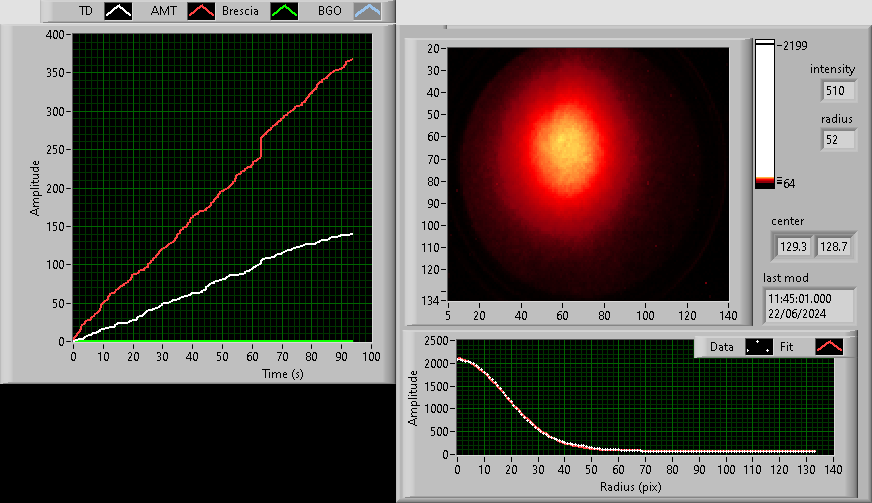Select the center field showing 129.3
This screenshot has width=872, height=503.
tap(792, 245)
